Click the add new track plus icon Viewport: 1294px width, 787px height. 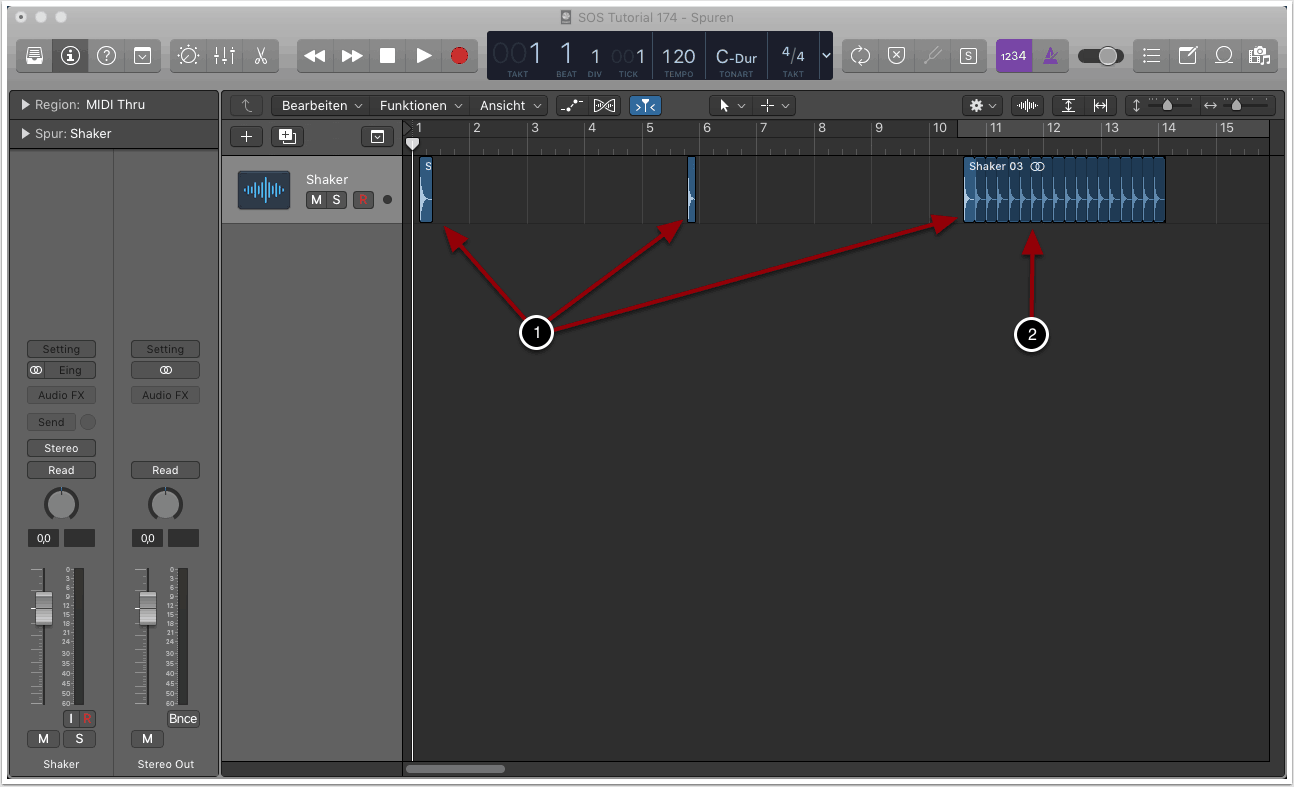(x=247, y=137)
